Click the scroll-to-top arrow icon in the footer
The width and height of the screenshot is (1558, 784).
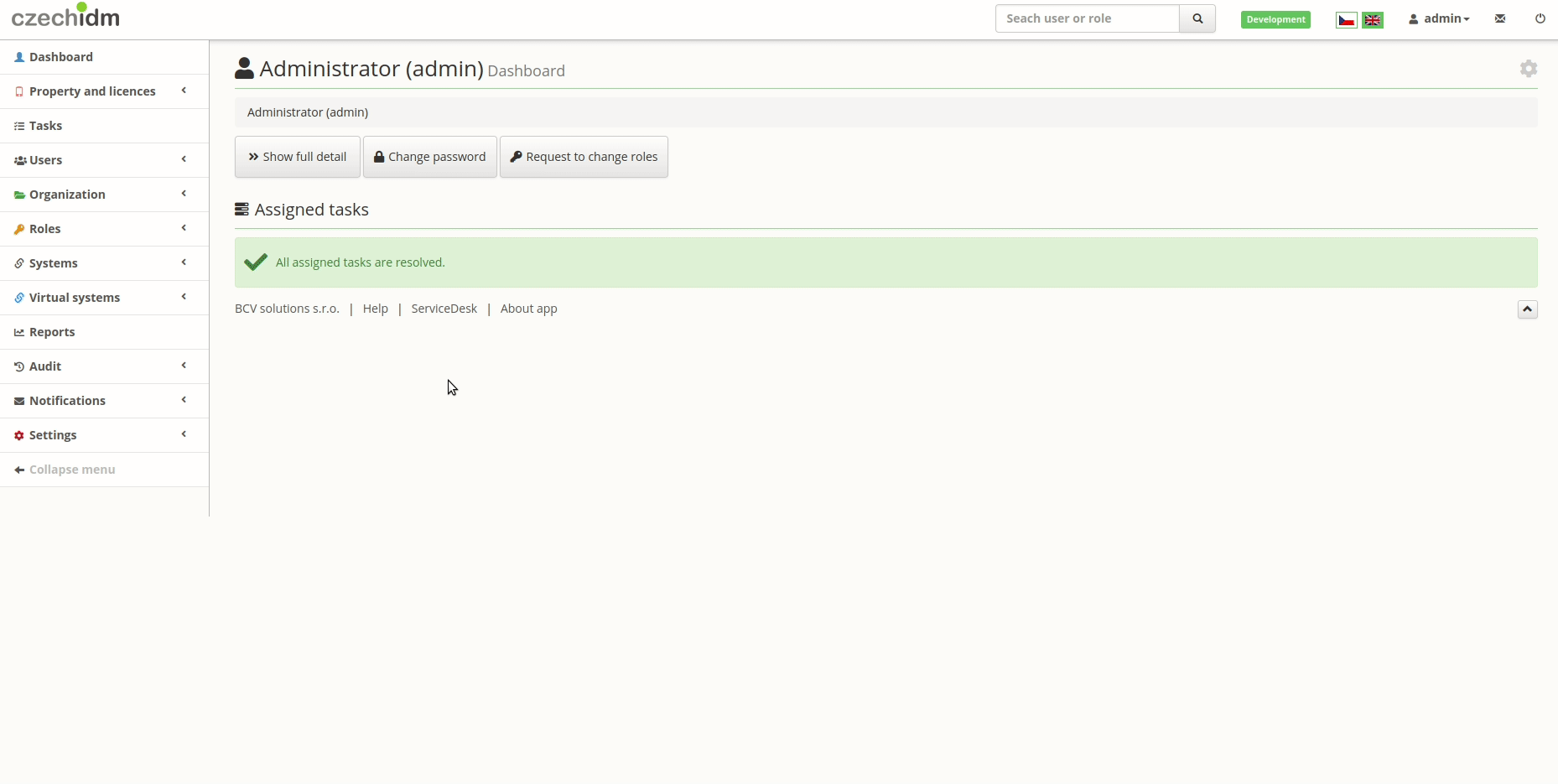point(1528,309)
